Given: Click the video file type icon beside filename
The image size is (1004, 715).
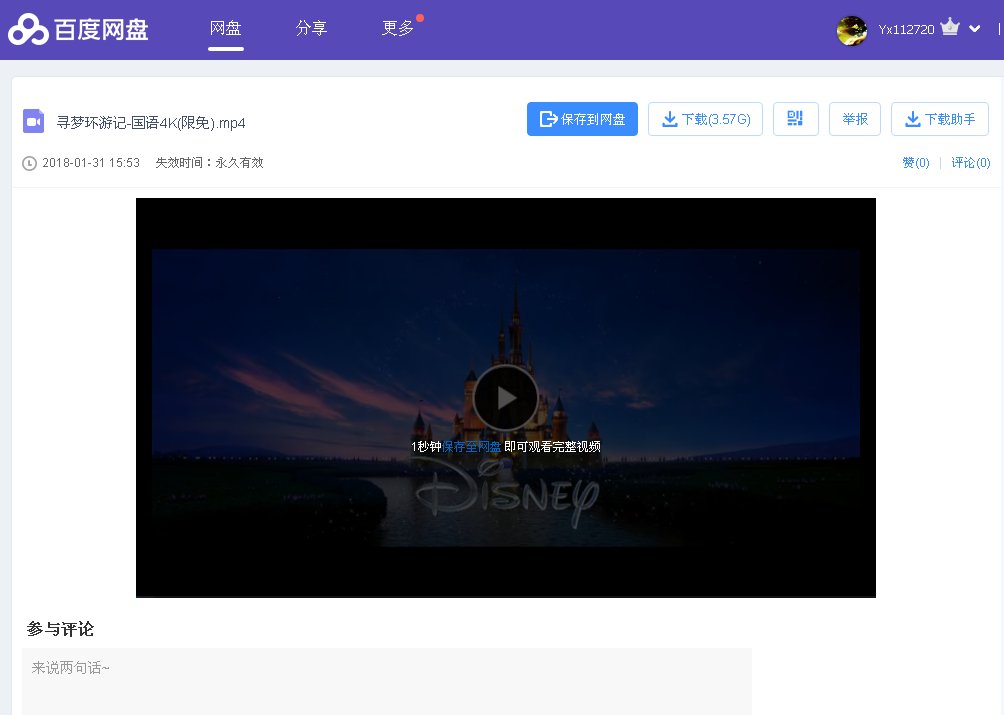Looking at the screenshot, I should tap(34, 120).
